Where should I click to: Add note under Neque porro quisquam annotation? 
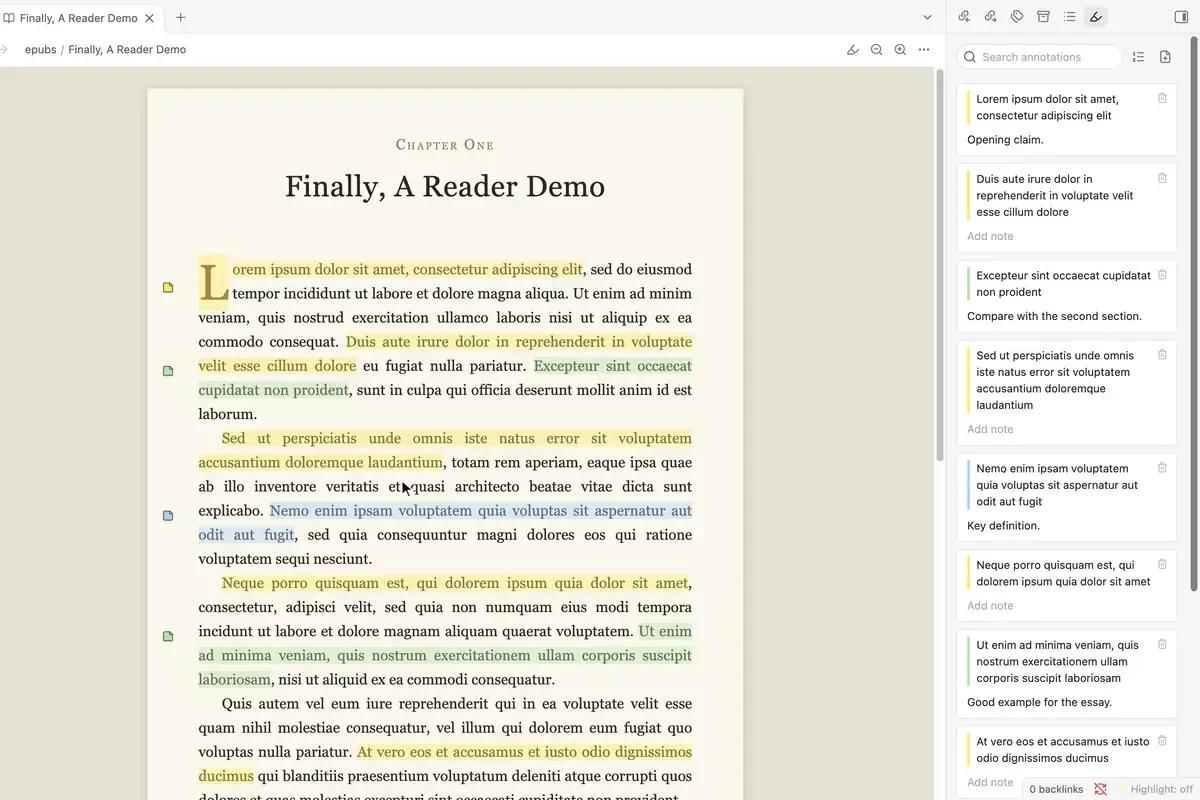tap(990, 606)
